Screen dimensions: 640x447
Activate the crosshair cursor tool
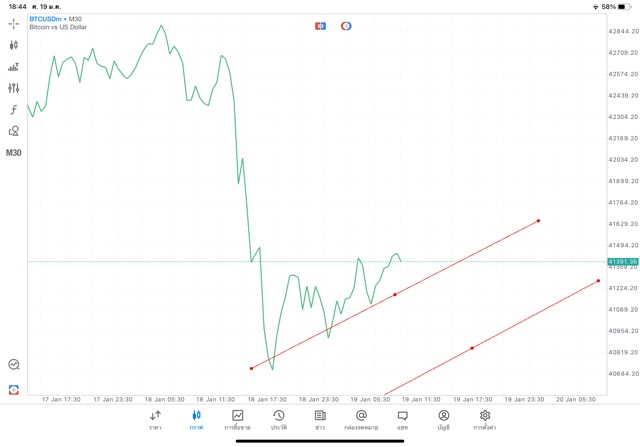coord(14,23)
